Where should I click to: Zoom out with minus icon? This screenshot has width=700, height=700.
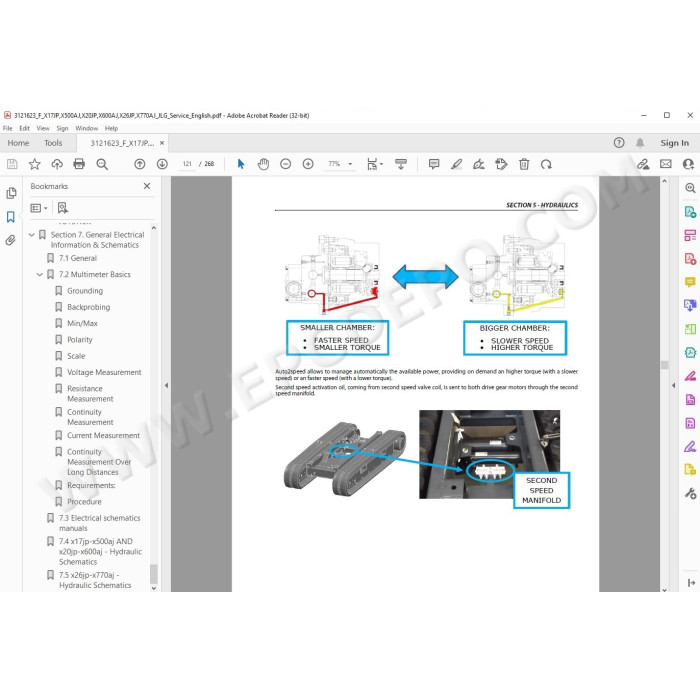tap(286, 164)
